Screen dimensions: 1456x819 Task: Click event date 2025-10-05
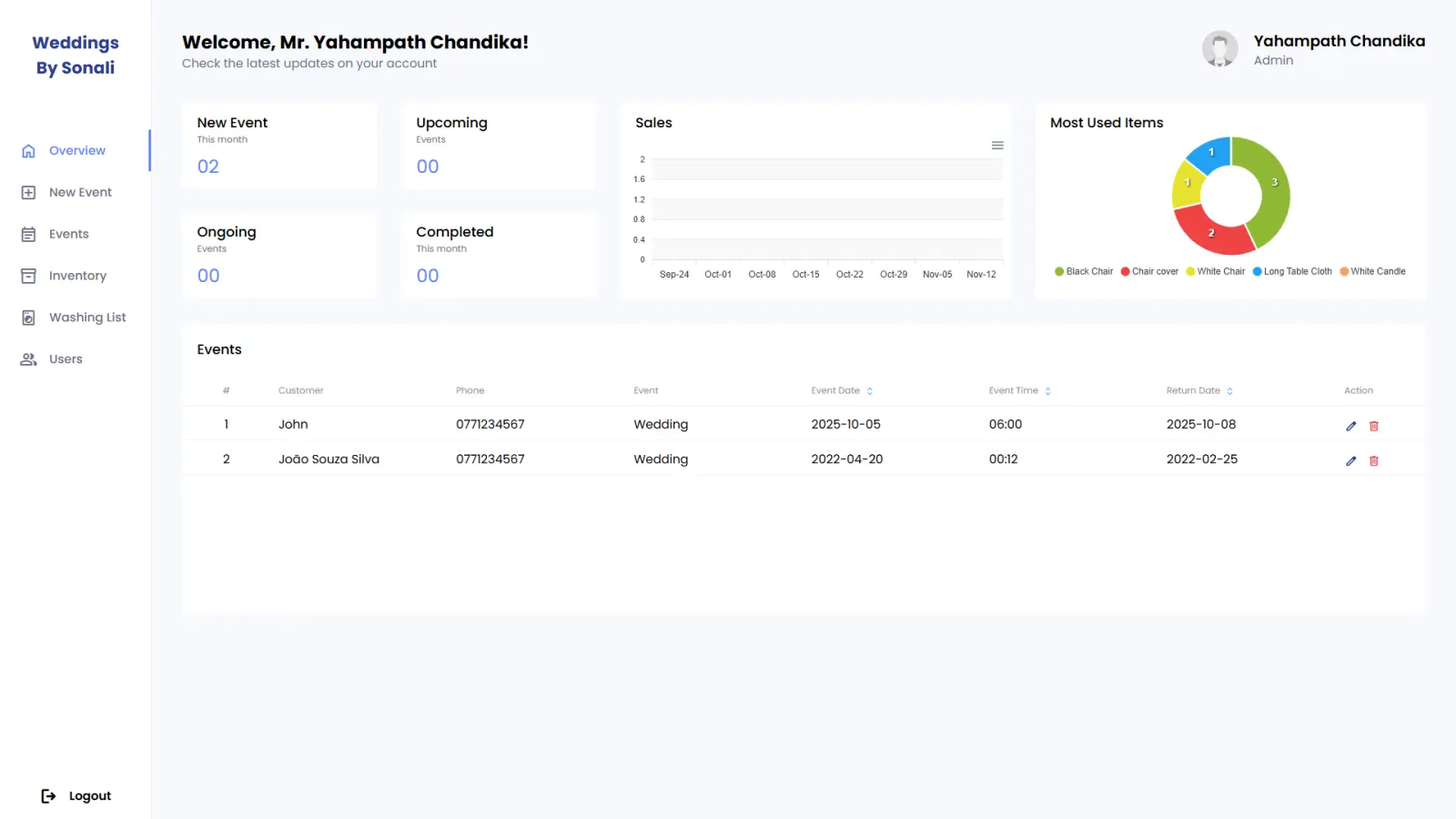(x=846, y=425)
